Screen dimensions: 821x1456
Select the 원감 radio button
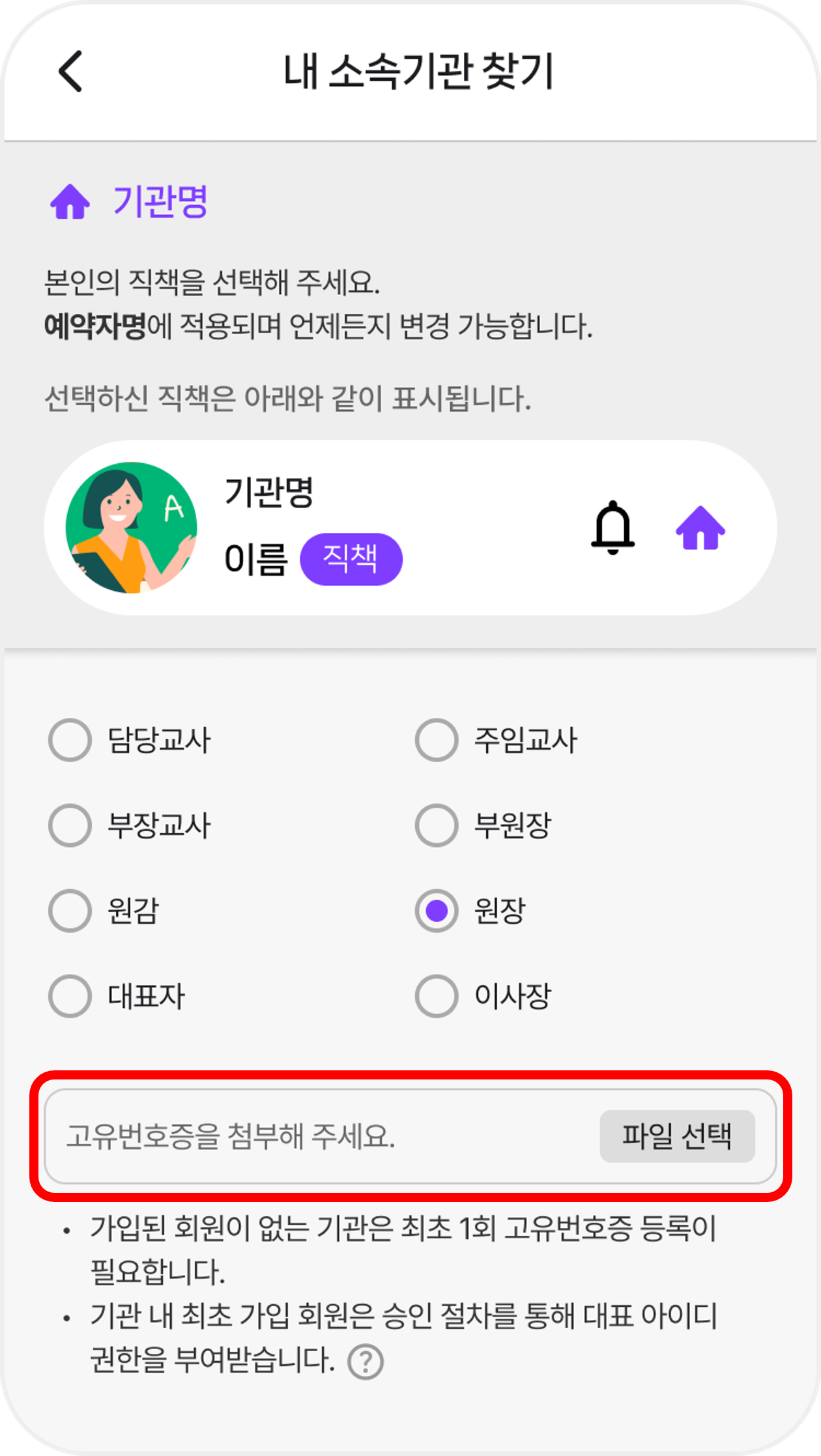click(x=70, y=911)
